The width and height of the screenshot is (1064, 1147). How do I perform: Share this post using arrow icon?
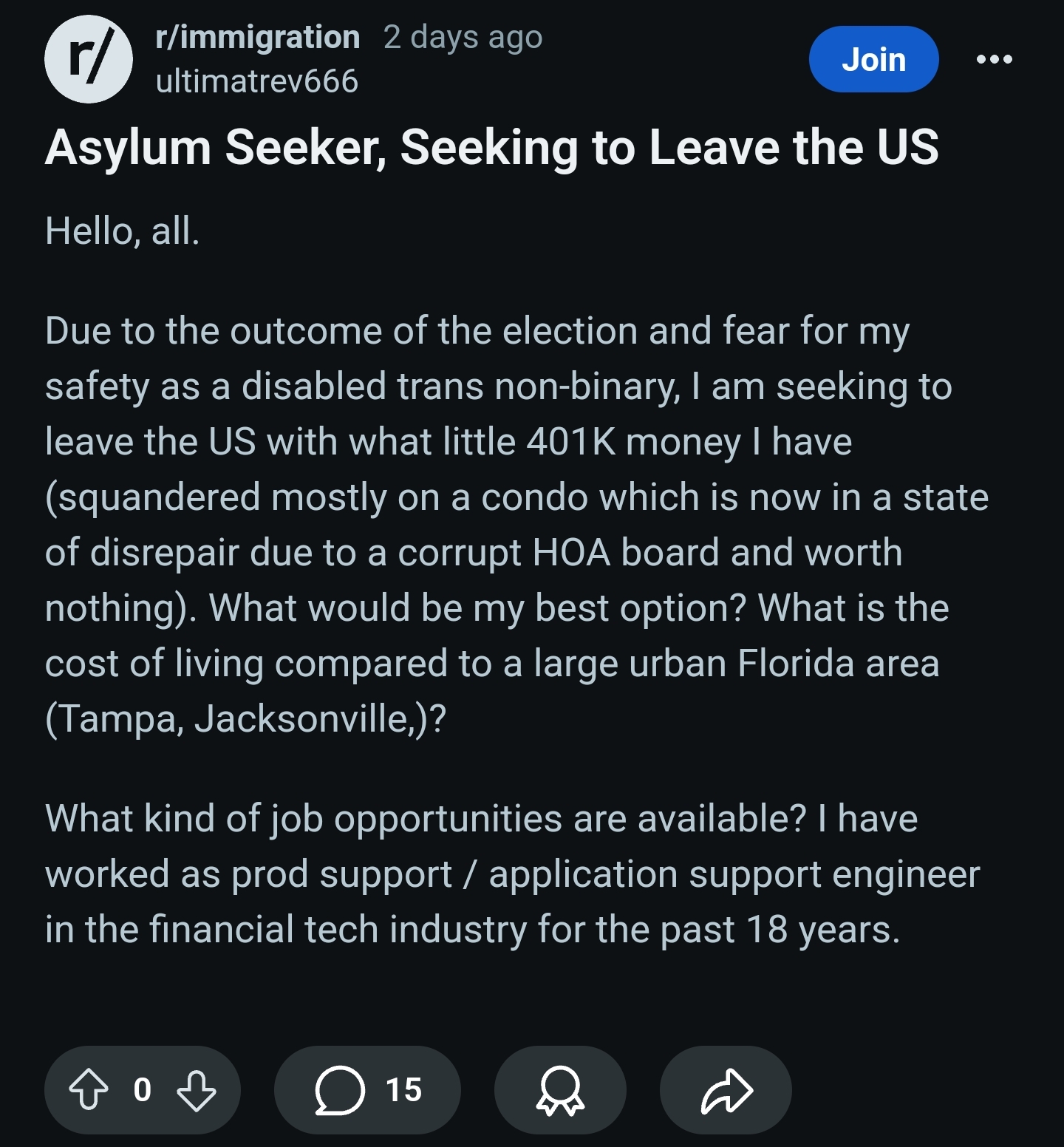pyautogui.click(x=726, y=1090)
